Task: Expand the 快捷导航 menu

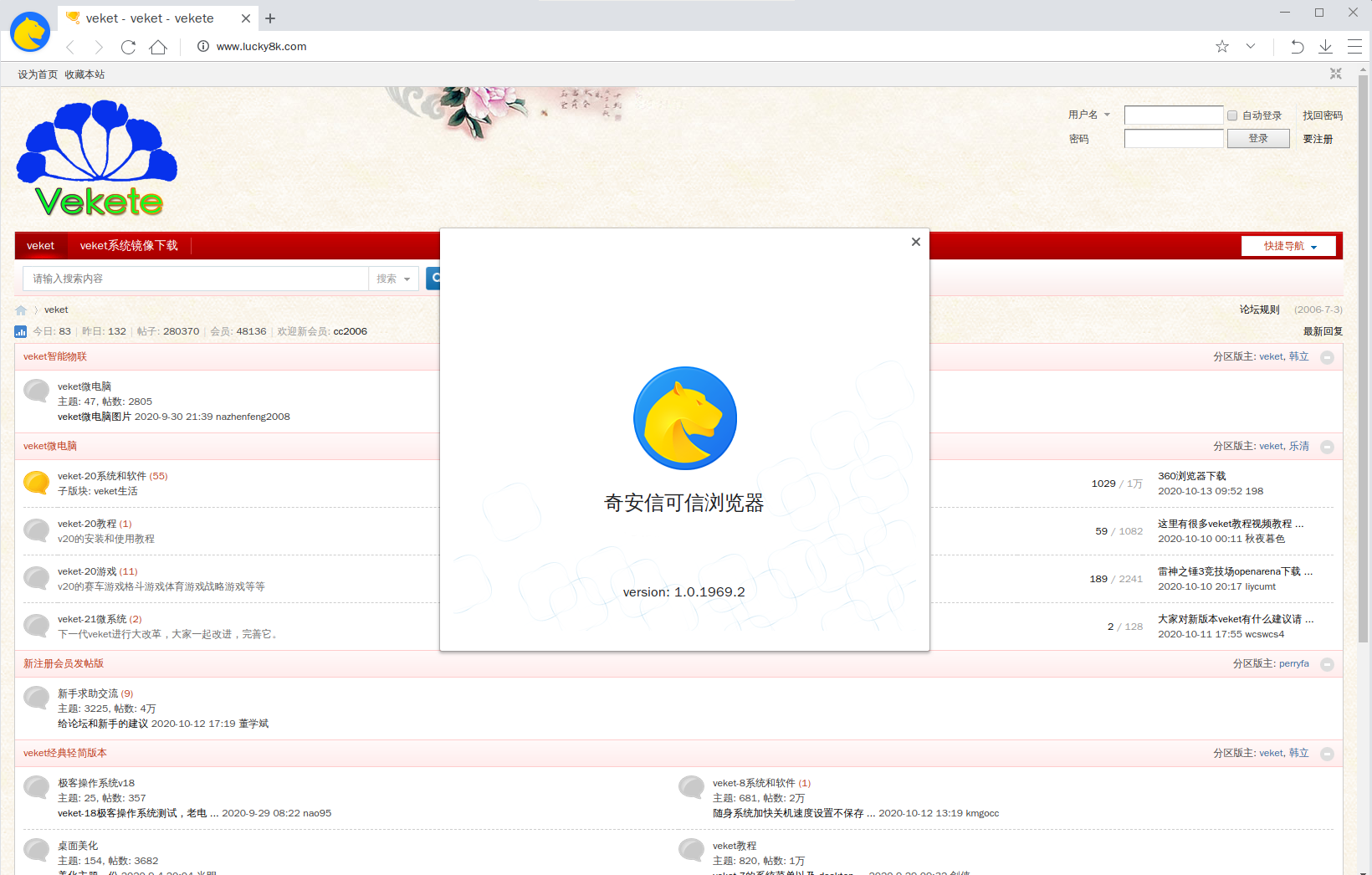Action: pos(1289,246)
